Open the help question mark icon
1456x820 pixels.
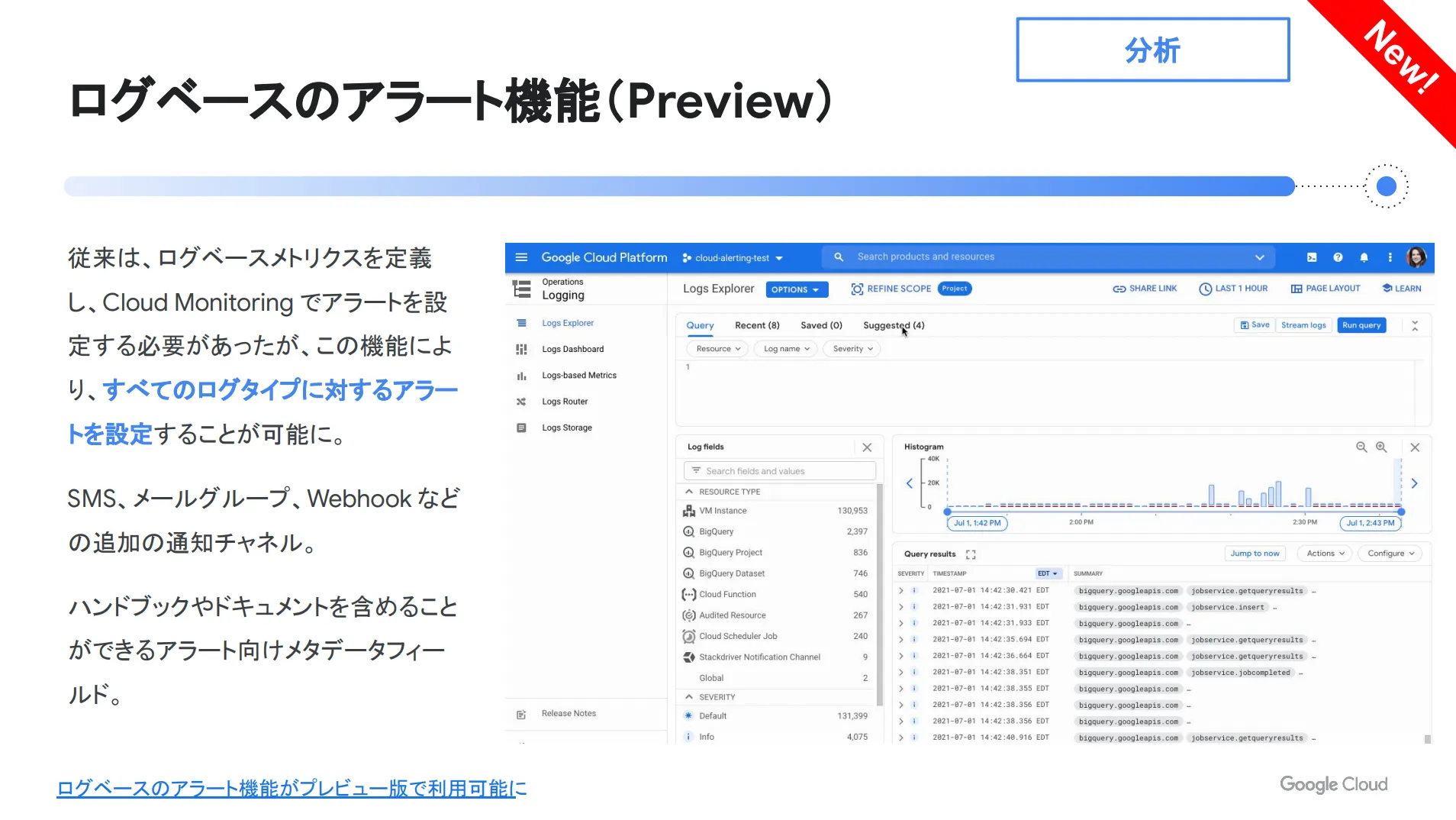tap(1338, 257)
